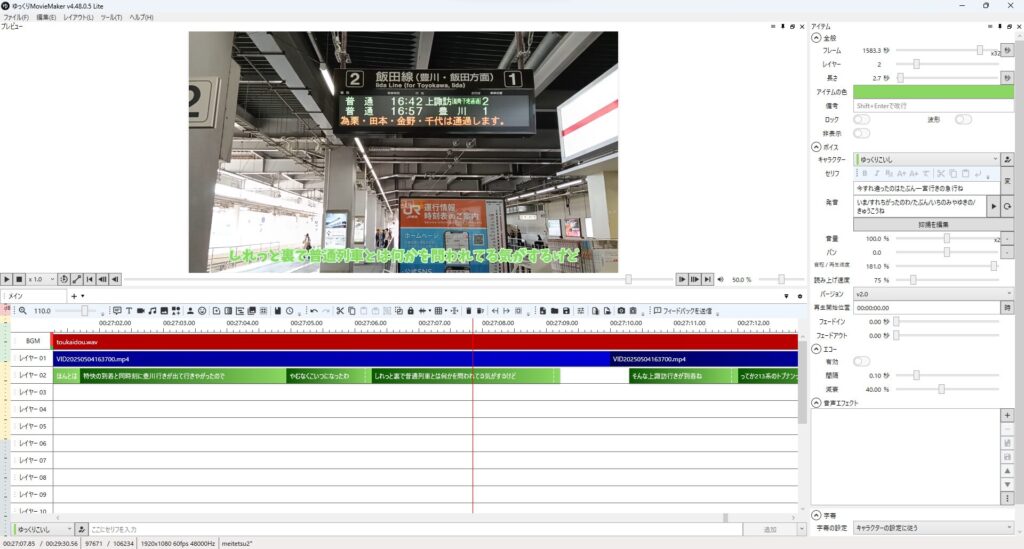Open the ツール(T) menu
The width and height of the screenshot is (1024, 549).
point(111,17)
